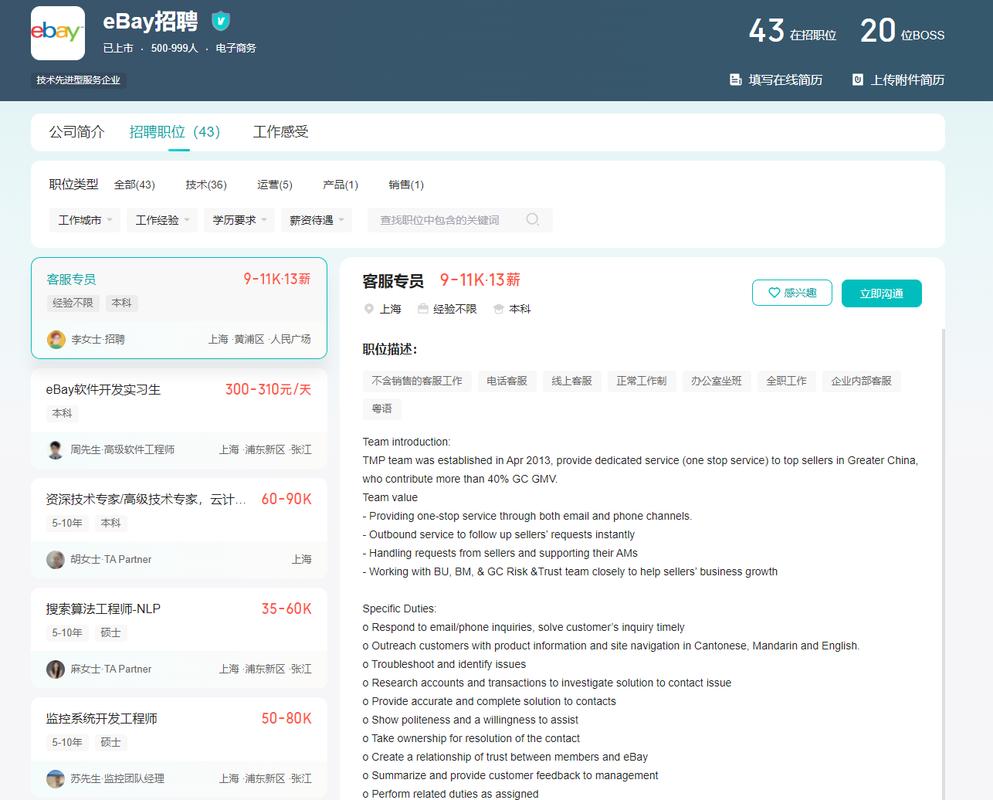Click the search magnifier icon
The width and height of the screenshot is (993, 800).
tap(533, 219)
